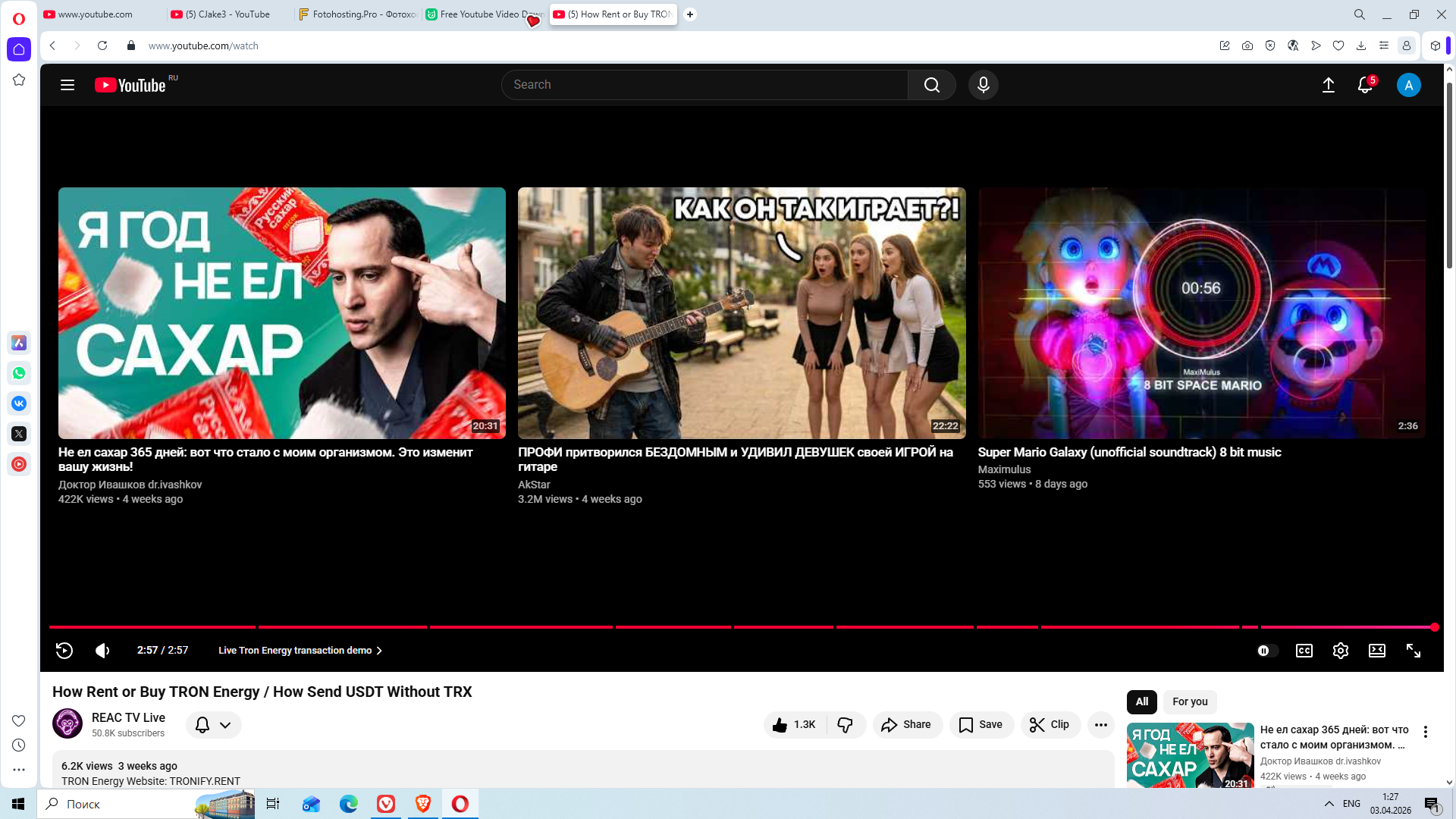Screen dimensions: 1456x819
Task: Mute the video volume
Action: [x=102, y=651]
